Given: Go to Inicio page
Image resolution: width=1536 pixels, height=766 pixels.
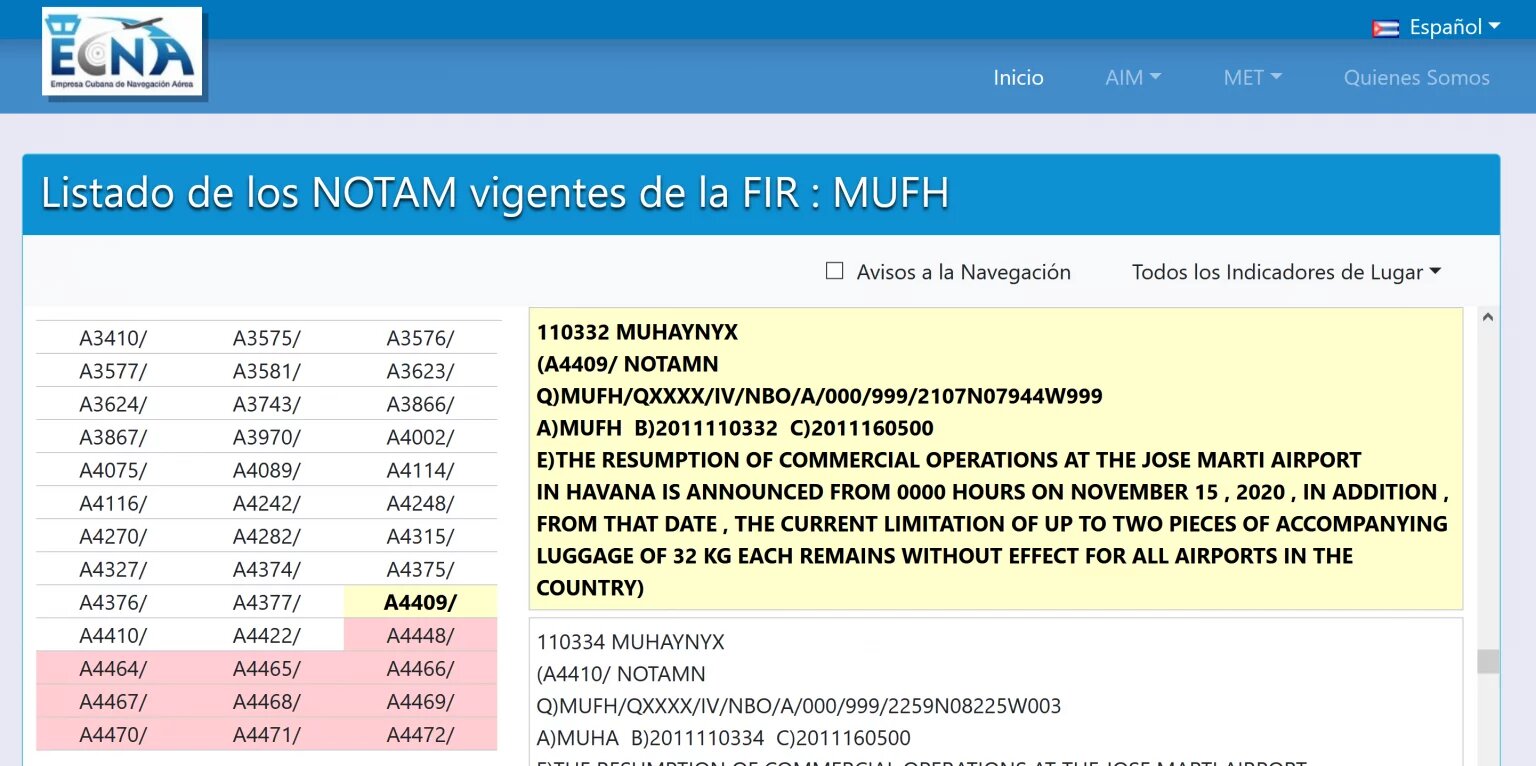Looking at the screenshot, I should [x=1018, y=78].
